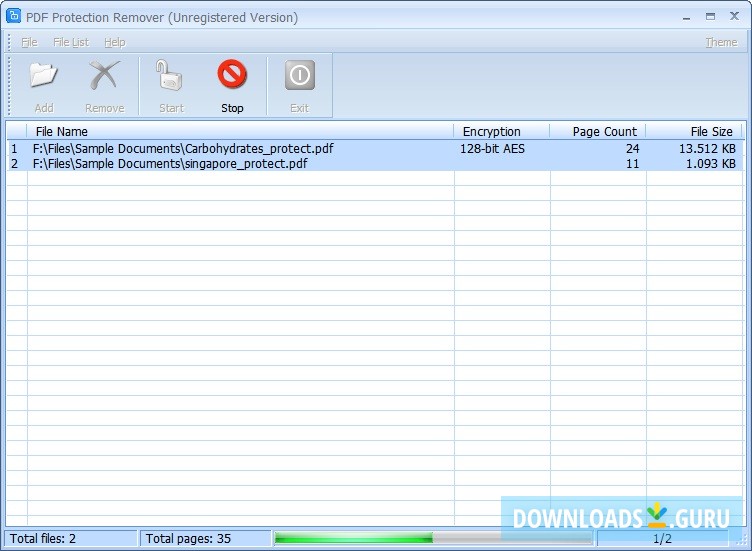Sort by File Size column header

694,131
